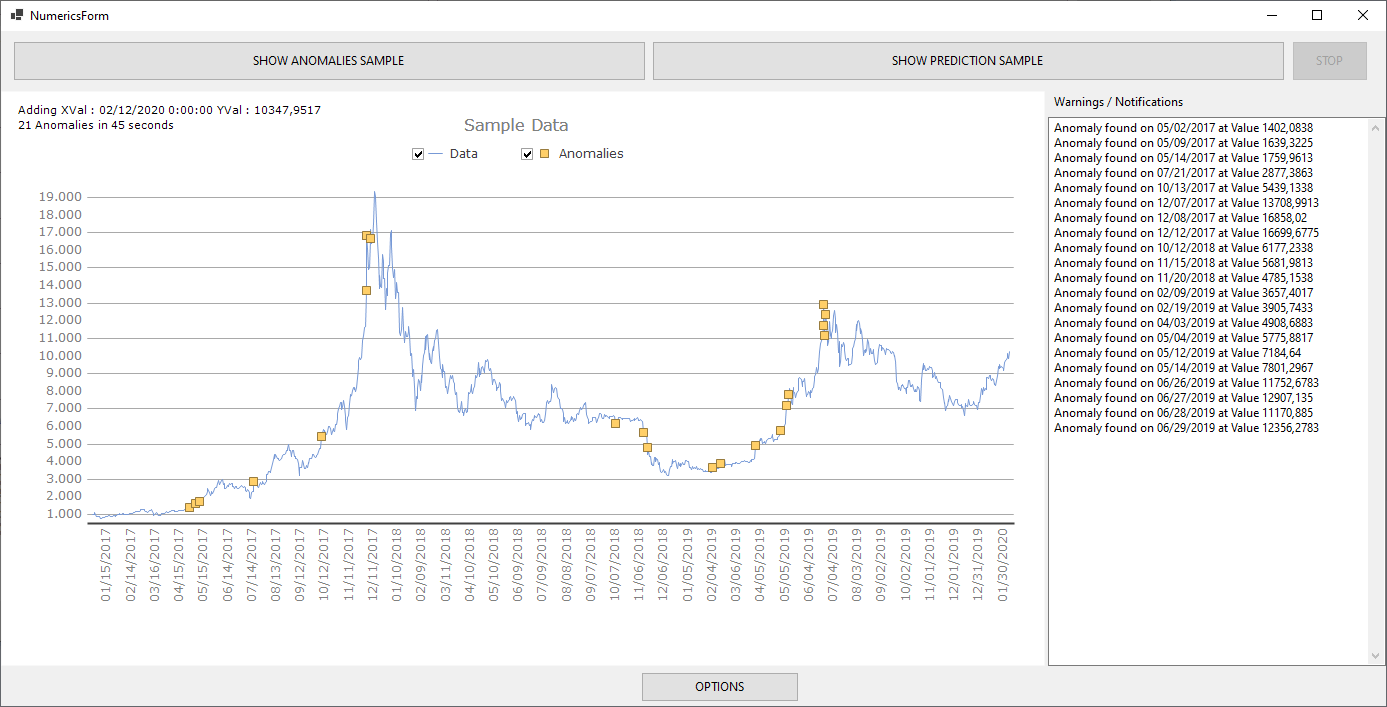
Task: Click the 1.000 y-axis label
Action: 63,514
